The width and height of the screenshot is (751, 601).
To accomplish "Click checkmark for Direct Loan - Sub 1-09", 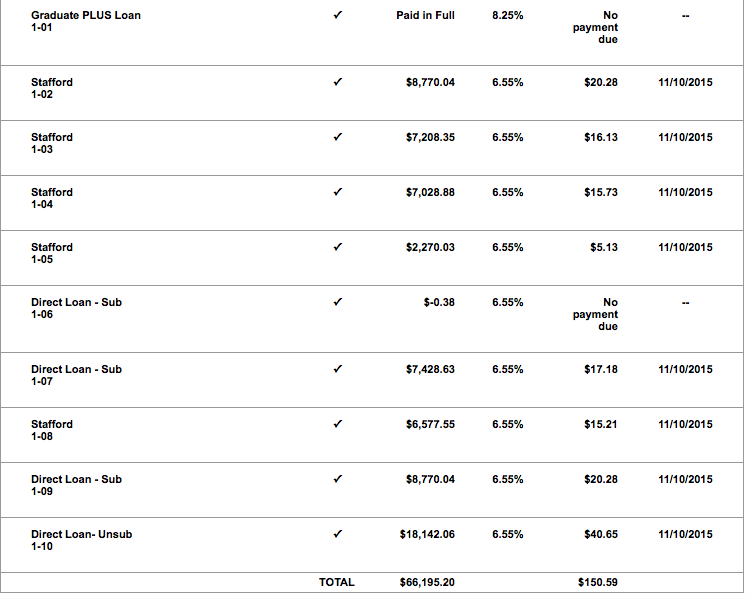I will [x=338, y=479].
